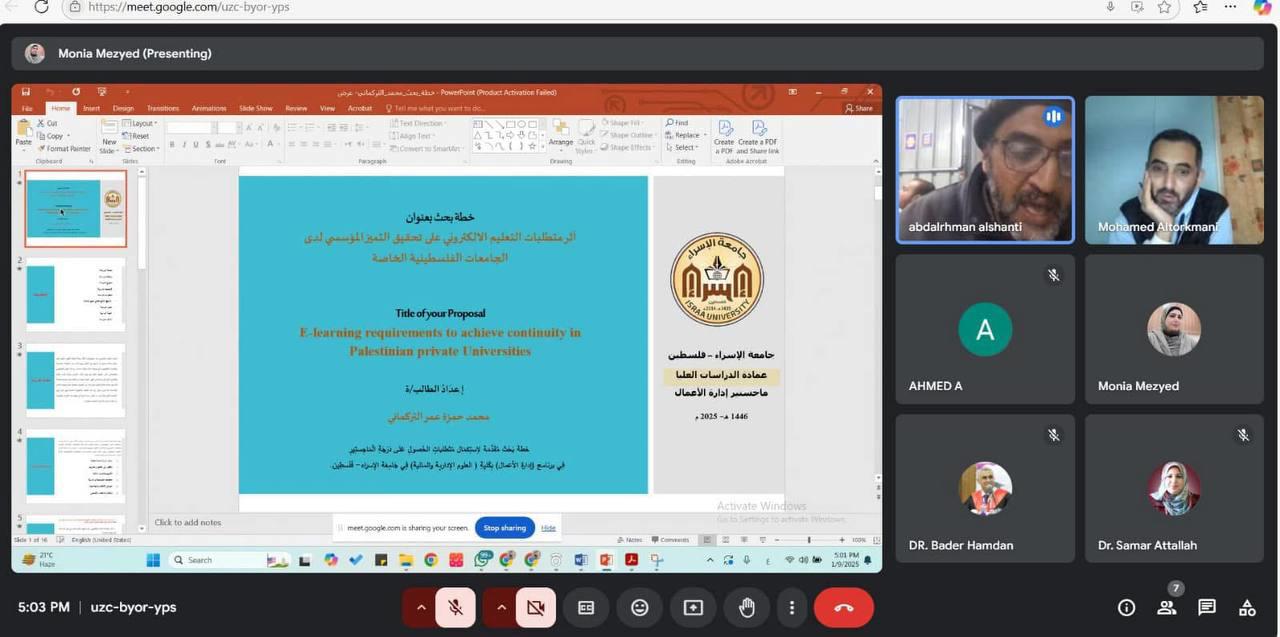The height and width of the screenshot is (637, 1280).
Task: Toggle Underline formatting in Font group
Action: coord(198,145)
